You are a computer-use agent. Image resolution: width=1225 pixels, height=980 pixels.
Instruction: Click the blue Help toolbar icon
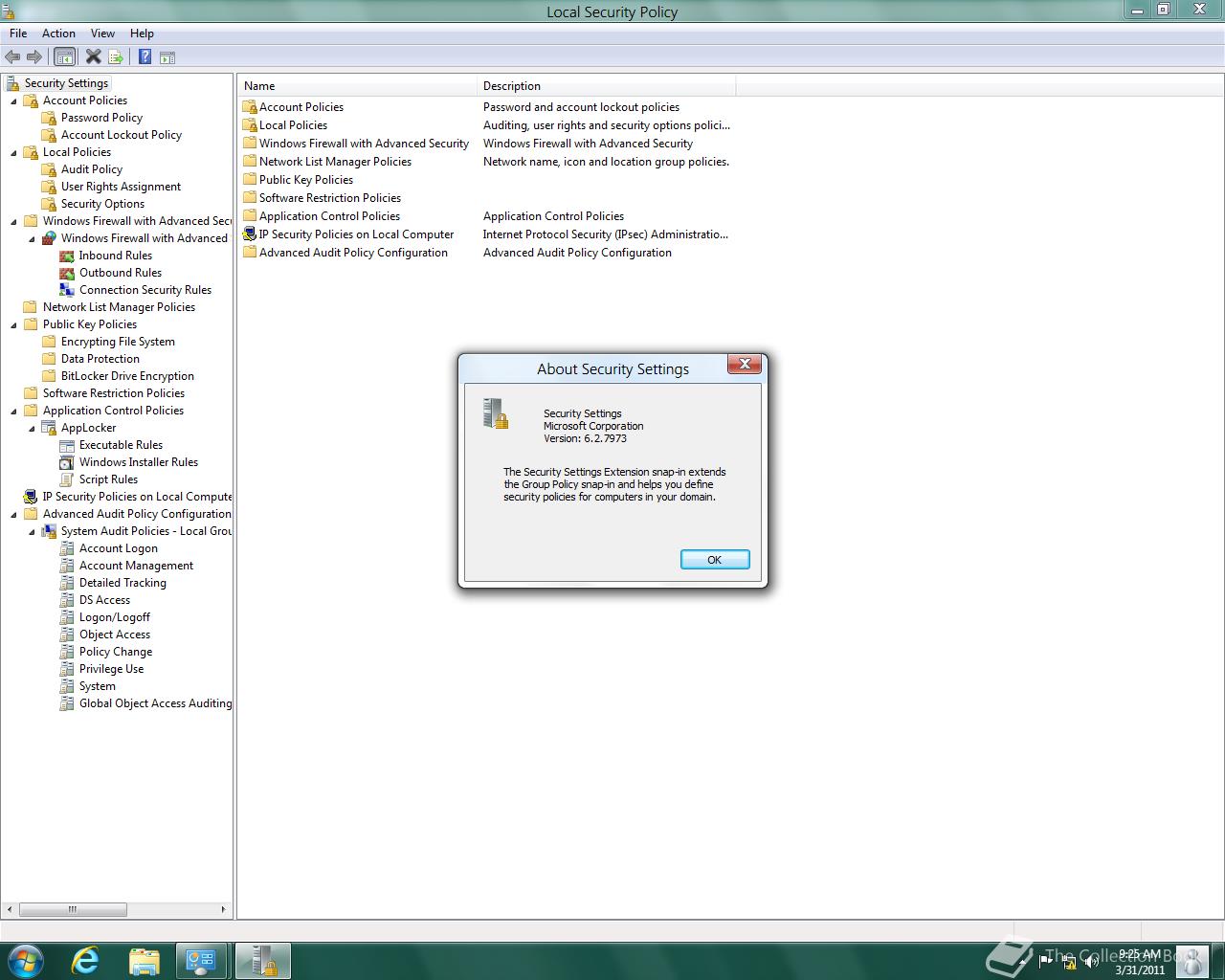point(145,57)
